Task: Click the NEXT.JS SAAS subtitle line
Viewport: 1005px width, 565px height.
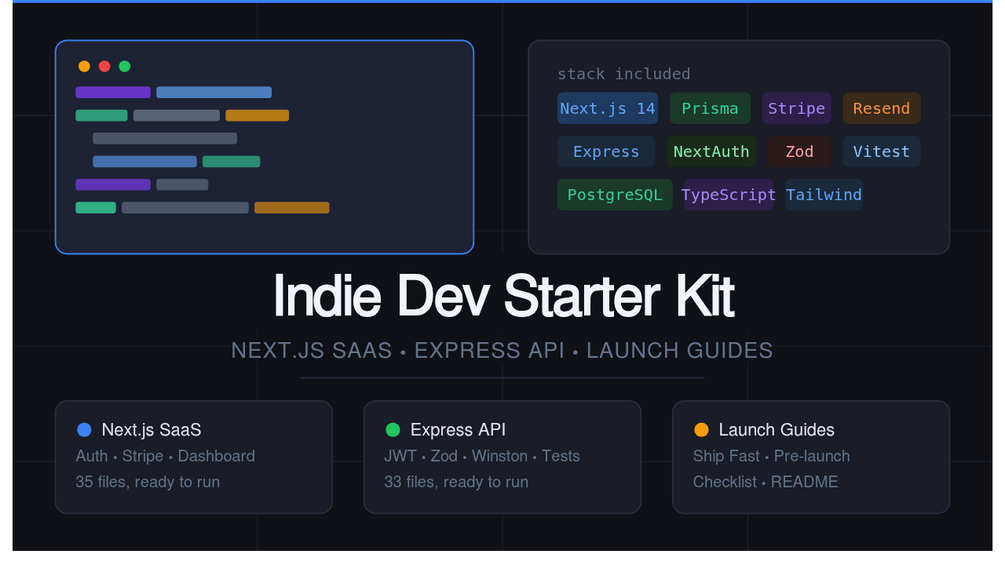Action: (x=502, y=350)
